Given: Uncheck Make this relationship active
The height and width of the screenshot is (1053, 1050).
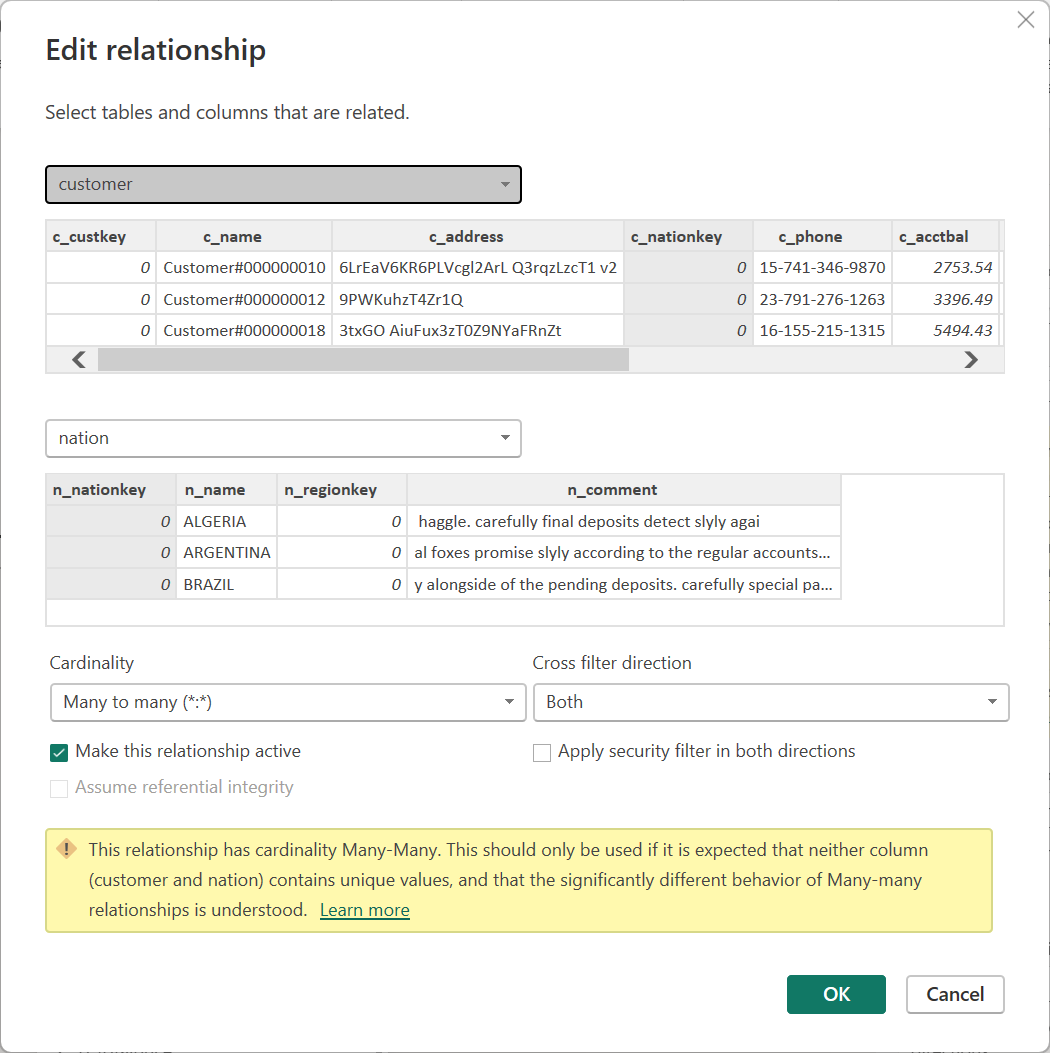Looking at the screenshot, I should pos(59,752).
